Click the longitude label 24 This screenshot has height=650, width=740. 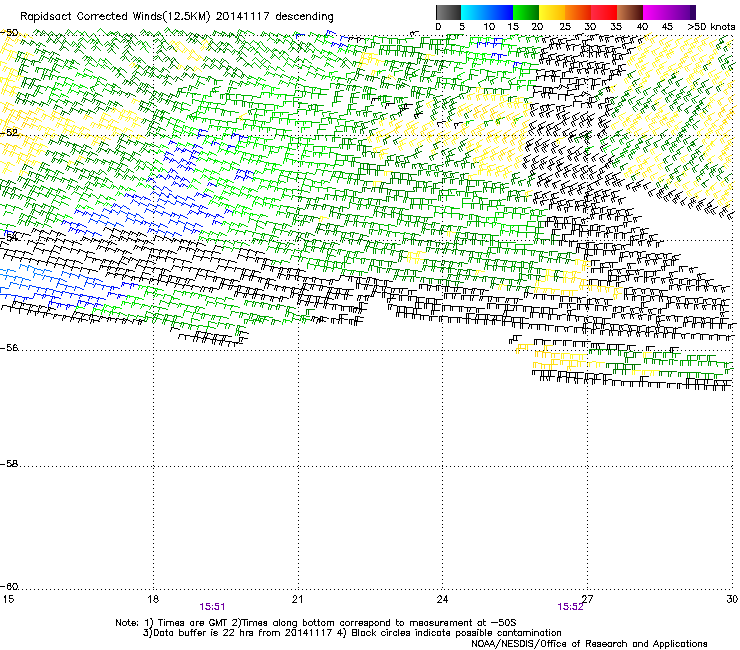[442, 599]
